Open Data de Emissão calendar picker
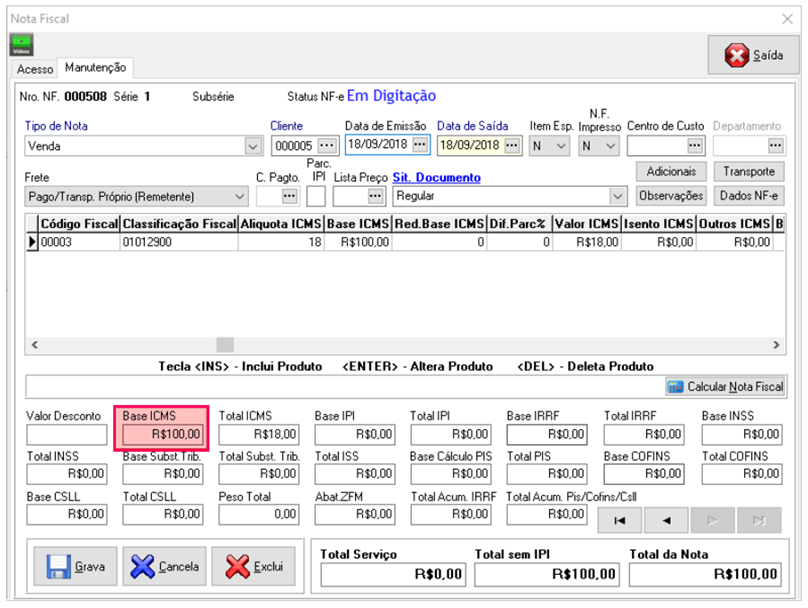 click(x=420, y=145)
